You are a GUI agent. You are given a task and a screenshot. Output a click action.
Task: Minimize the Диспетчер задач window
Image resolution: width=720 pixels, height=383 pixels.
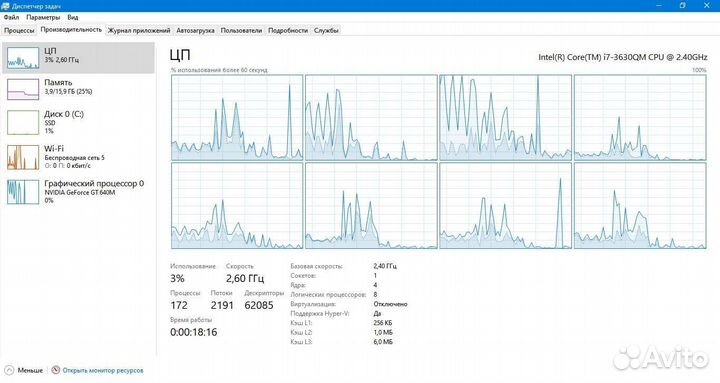click(x=659, y=6)
